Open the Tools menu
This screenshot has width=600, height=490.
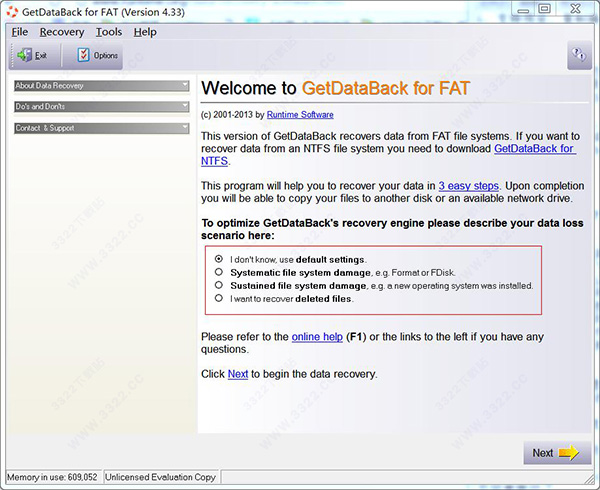(109, 32)
